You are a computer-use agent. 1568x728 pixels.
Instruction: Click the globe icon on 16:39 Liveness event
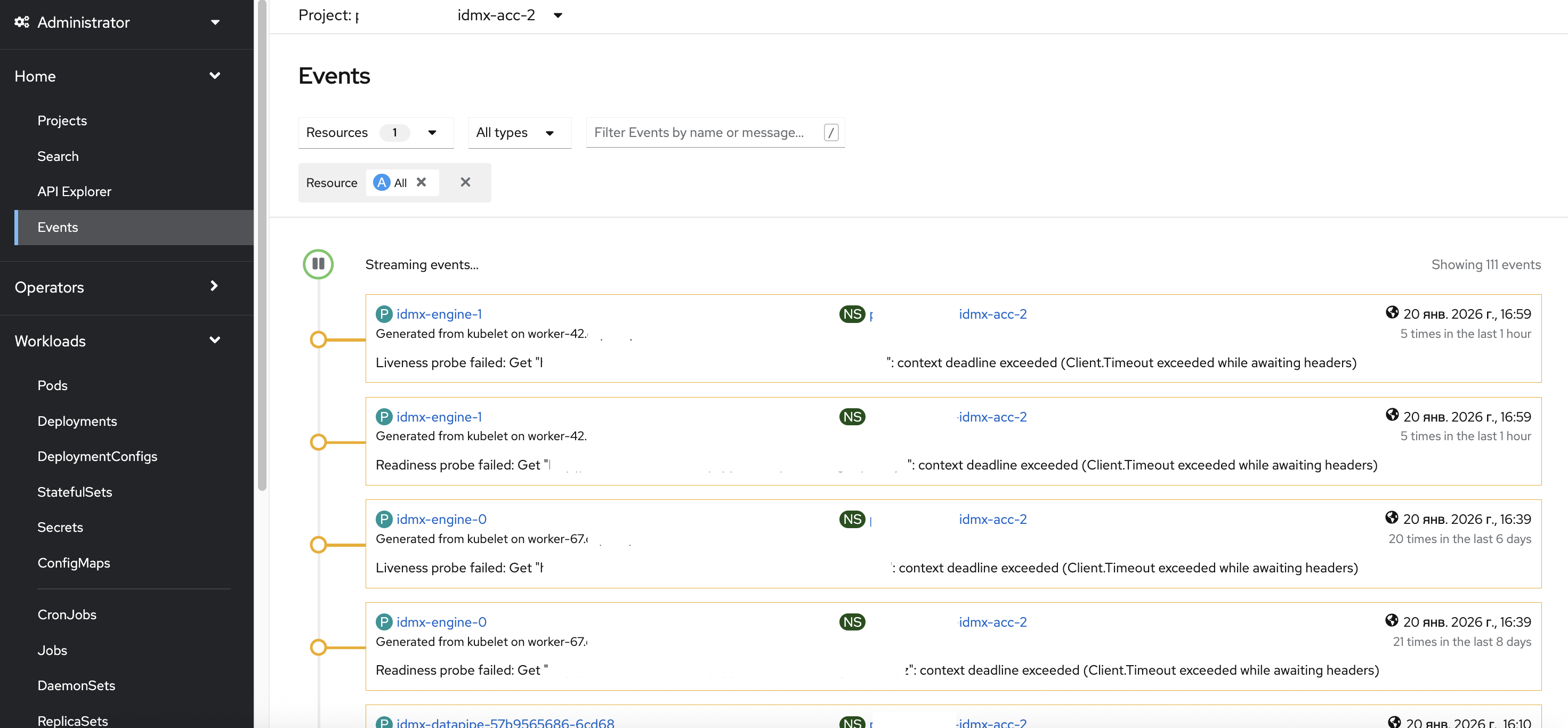1392,518
